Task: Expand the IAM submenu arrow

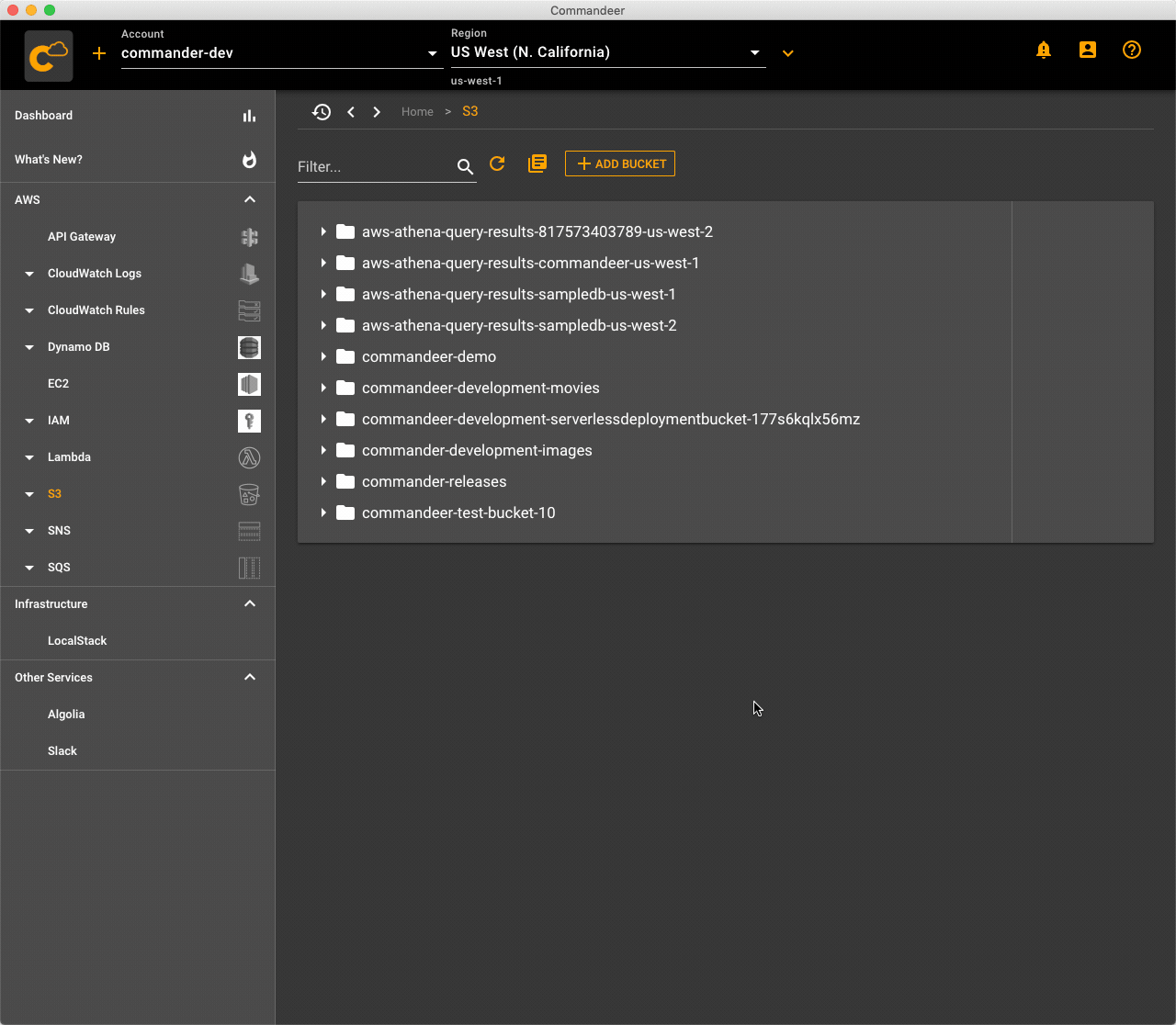Action: tap(29, 421)
